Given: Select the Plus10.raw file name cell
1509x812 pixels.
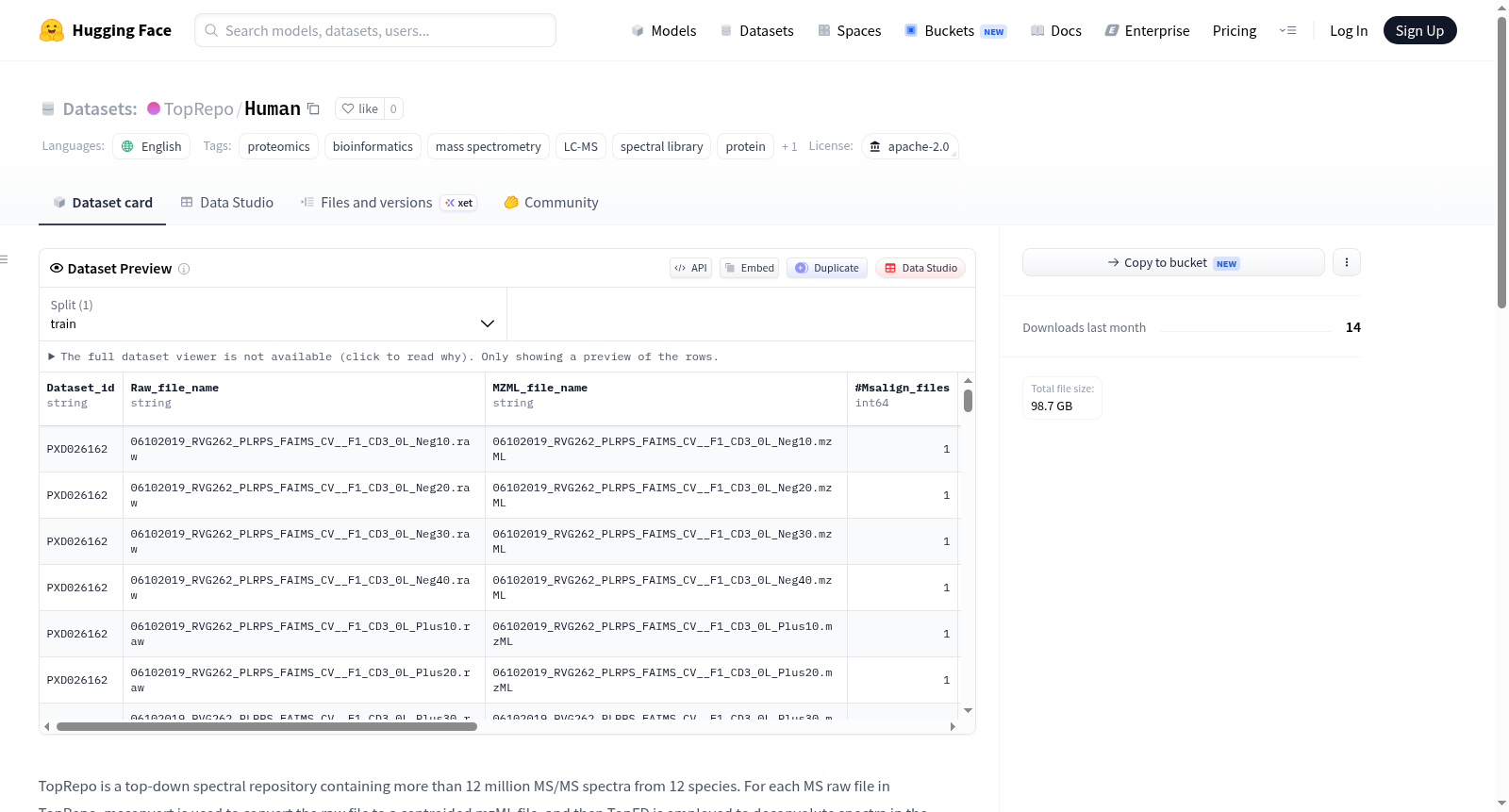Looking at the screenshot, I should point(304,634).
